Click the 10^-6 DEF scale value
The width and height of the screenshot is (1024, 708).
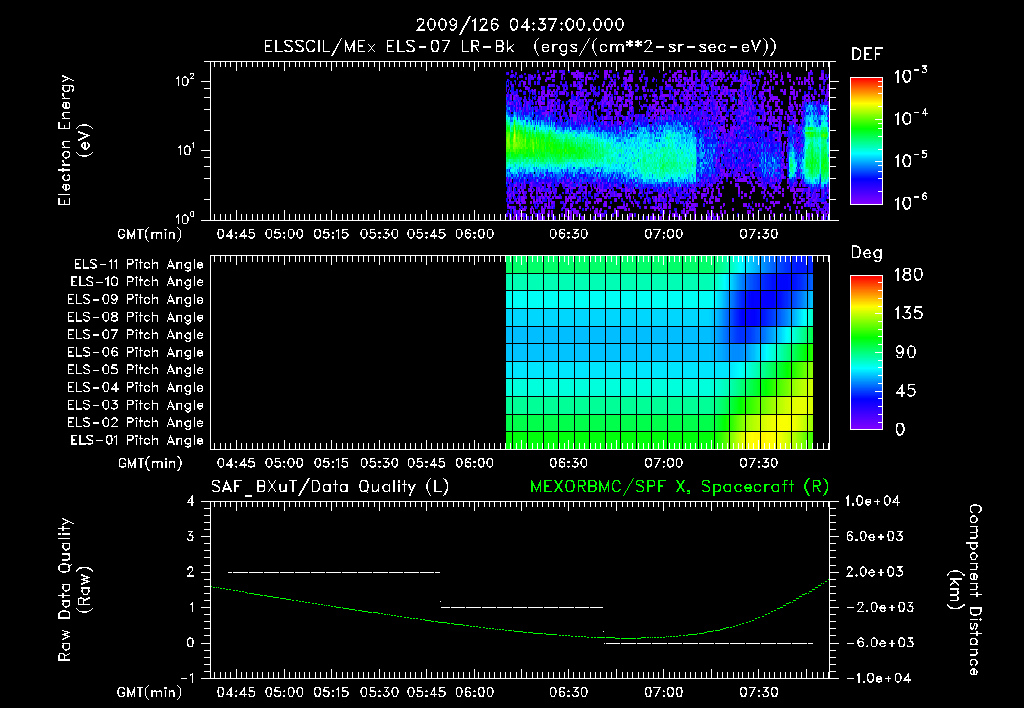(x=910, y=202)
